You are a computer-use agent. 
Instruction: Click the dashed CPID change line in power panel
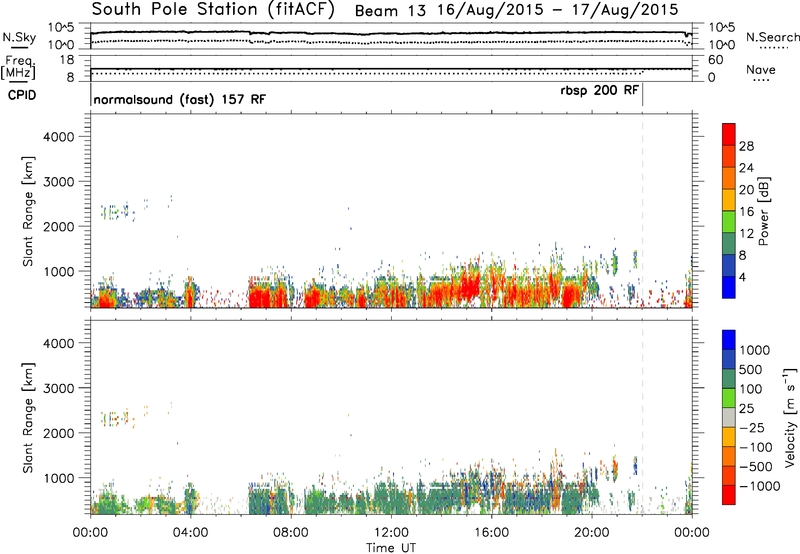[x=642, y=211]
